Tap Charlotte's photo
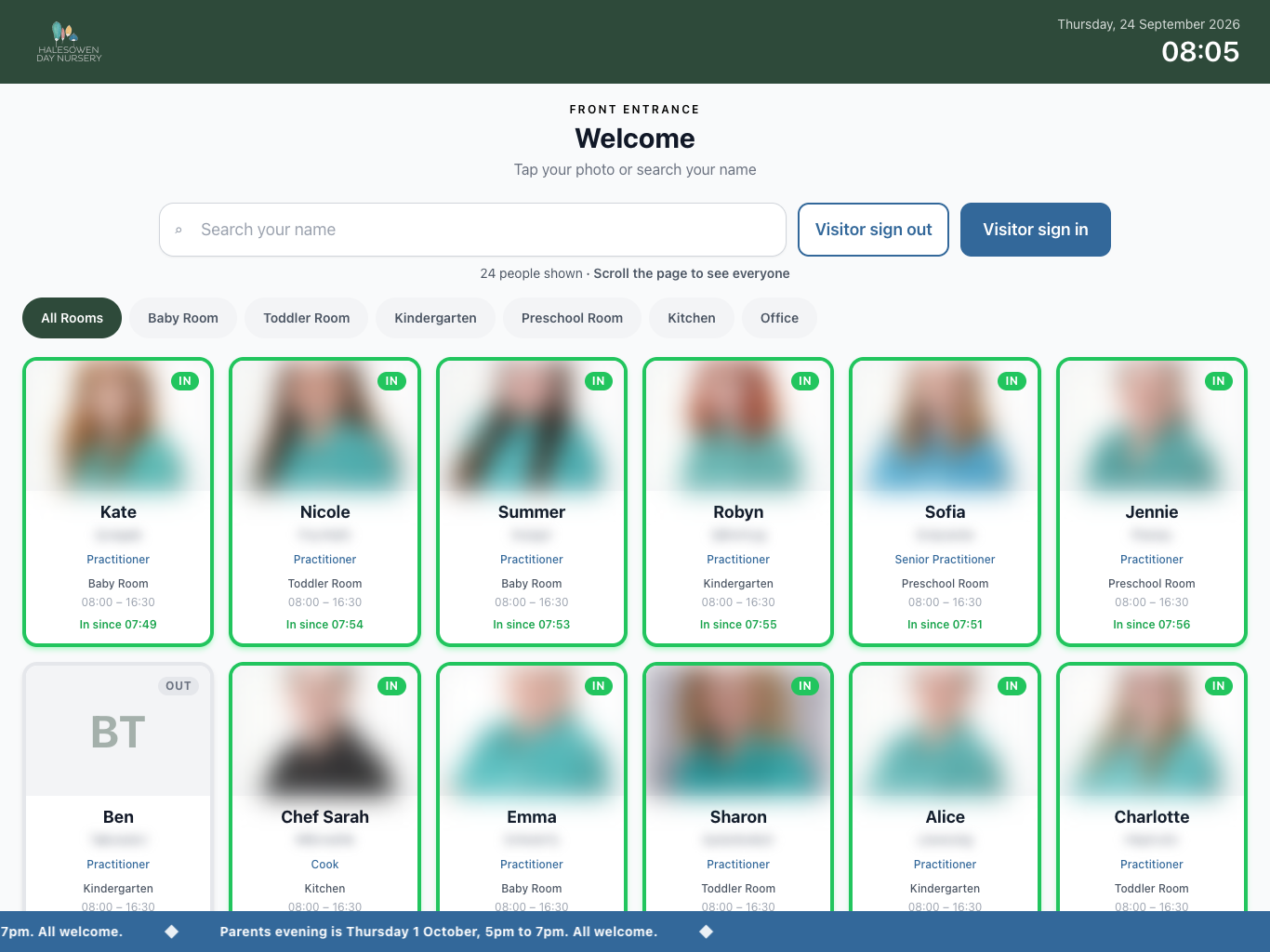 pyautogui.click(x=1152, y=731)
